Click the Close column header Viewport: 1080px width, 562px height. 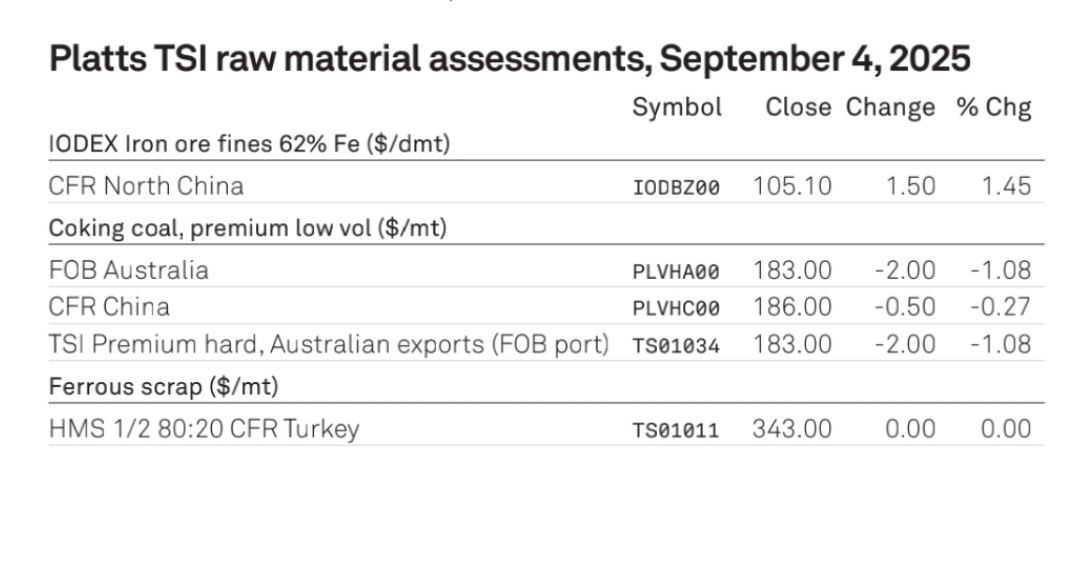[798, 107]
